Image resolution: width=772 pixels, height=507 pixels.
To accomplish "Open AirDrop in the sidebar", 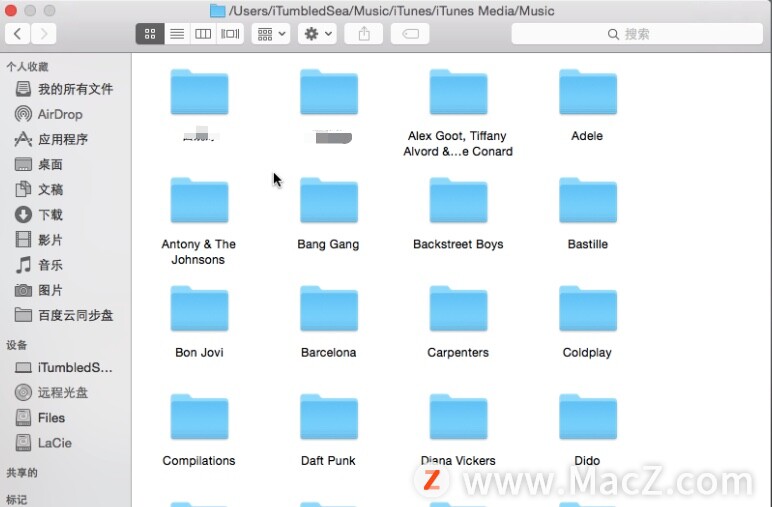I will click(x=49, y=114).
